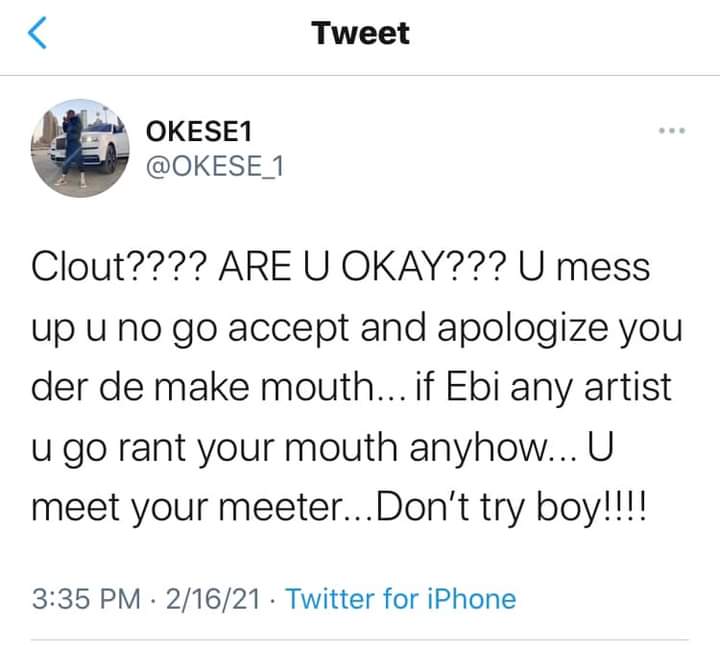Tap the 3:35 PM timestamp
720x650 pixels.
point(86,599)
